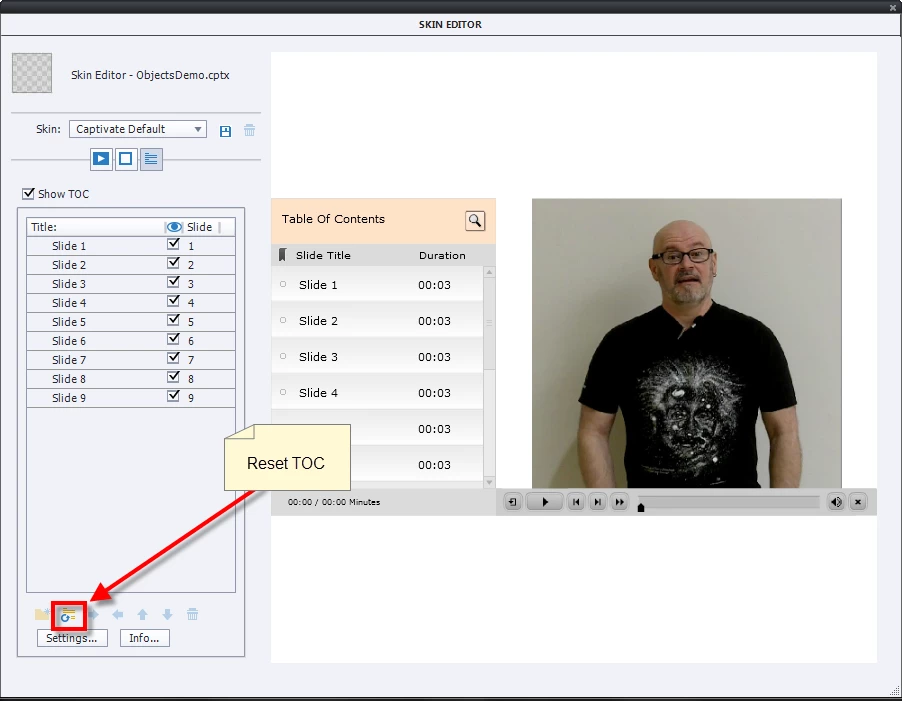902x701 pixels.
Task: Move TOC entry down arrow
Action: tap(167, 615)
